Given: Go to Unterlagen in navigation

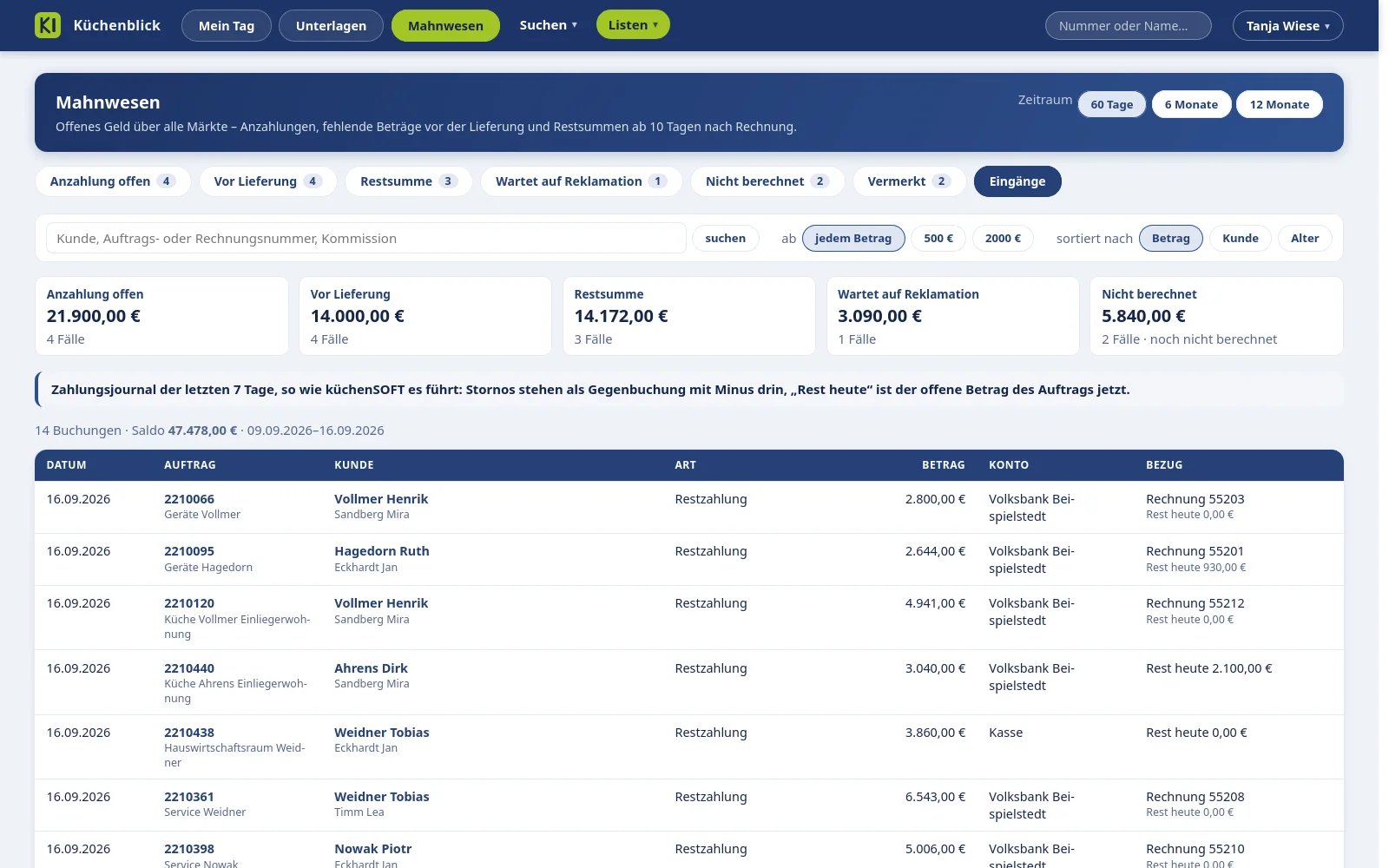Looking at the screenshot, I should coord(331,26).
